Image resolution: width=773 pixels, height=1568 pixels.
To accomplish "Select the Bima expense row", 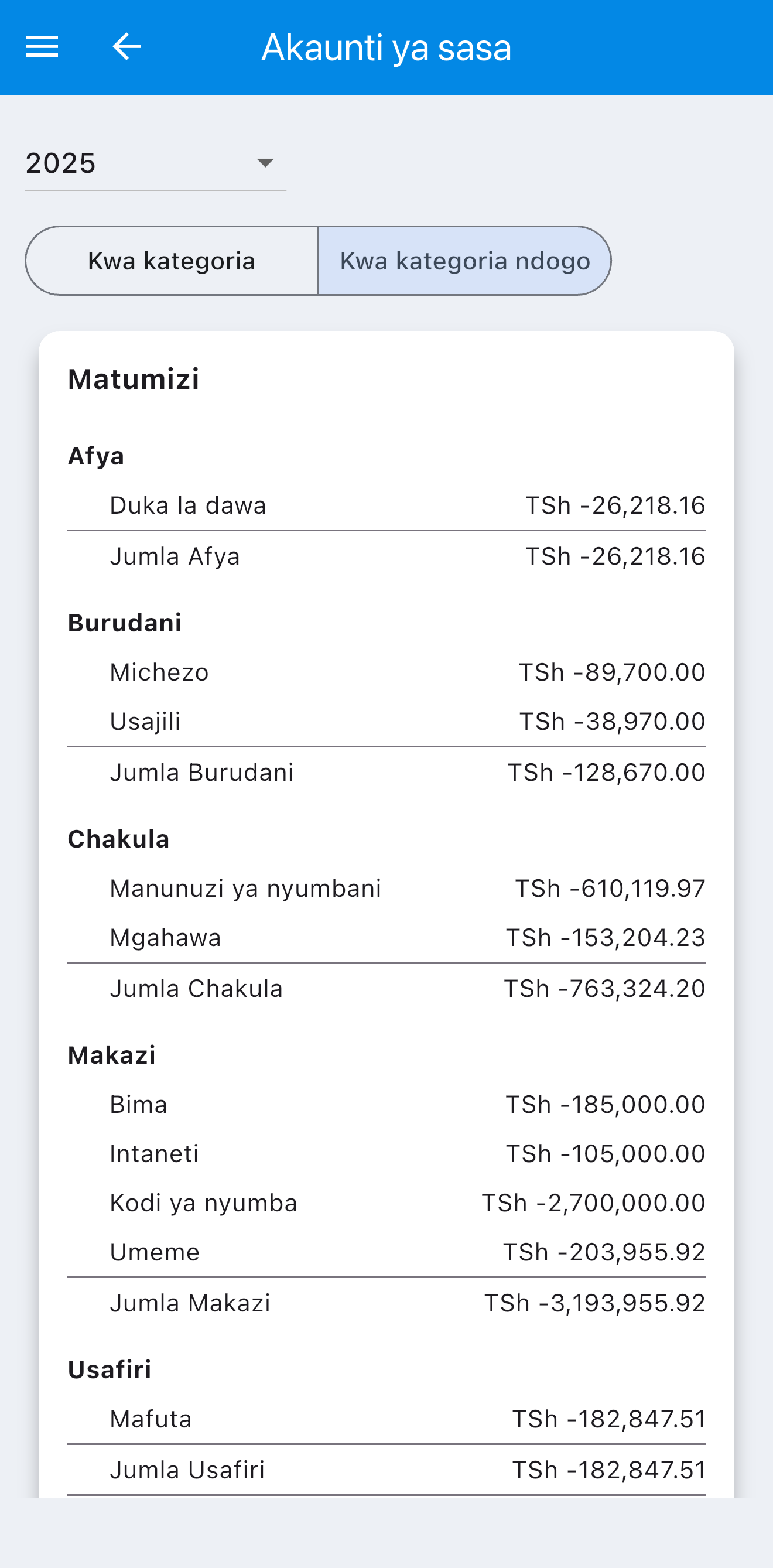I will tap(386, 1104).
